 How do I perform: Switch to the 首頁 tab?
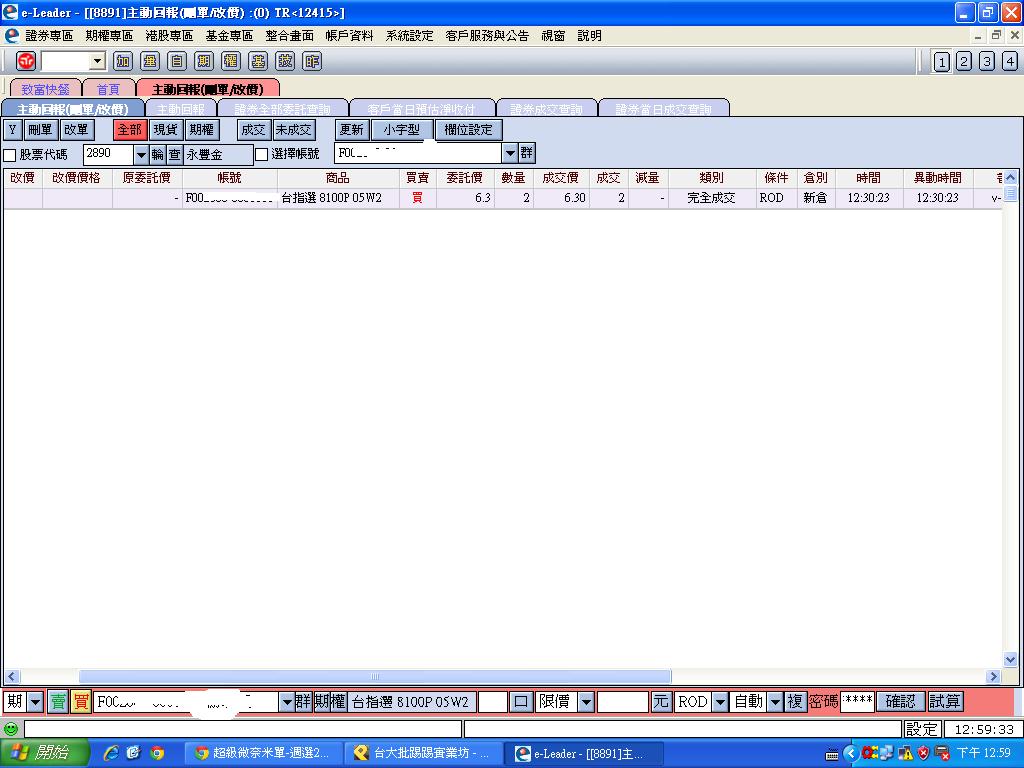[x=108, y=89]
